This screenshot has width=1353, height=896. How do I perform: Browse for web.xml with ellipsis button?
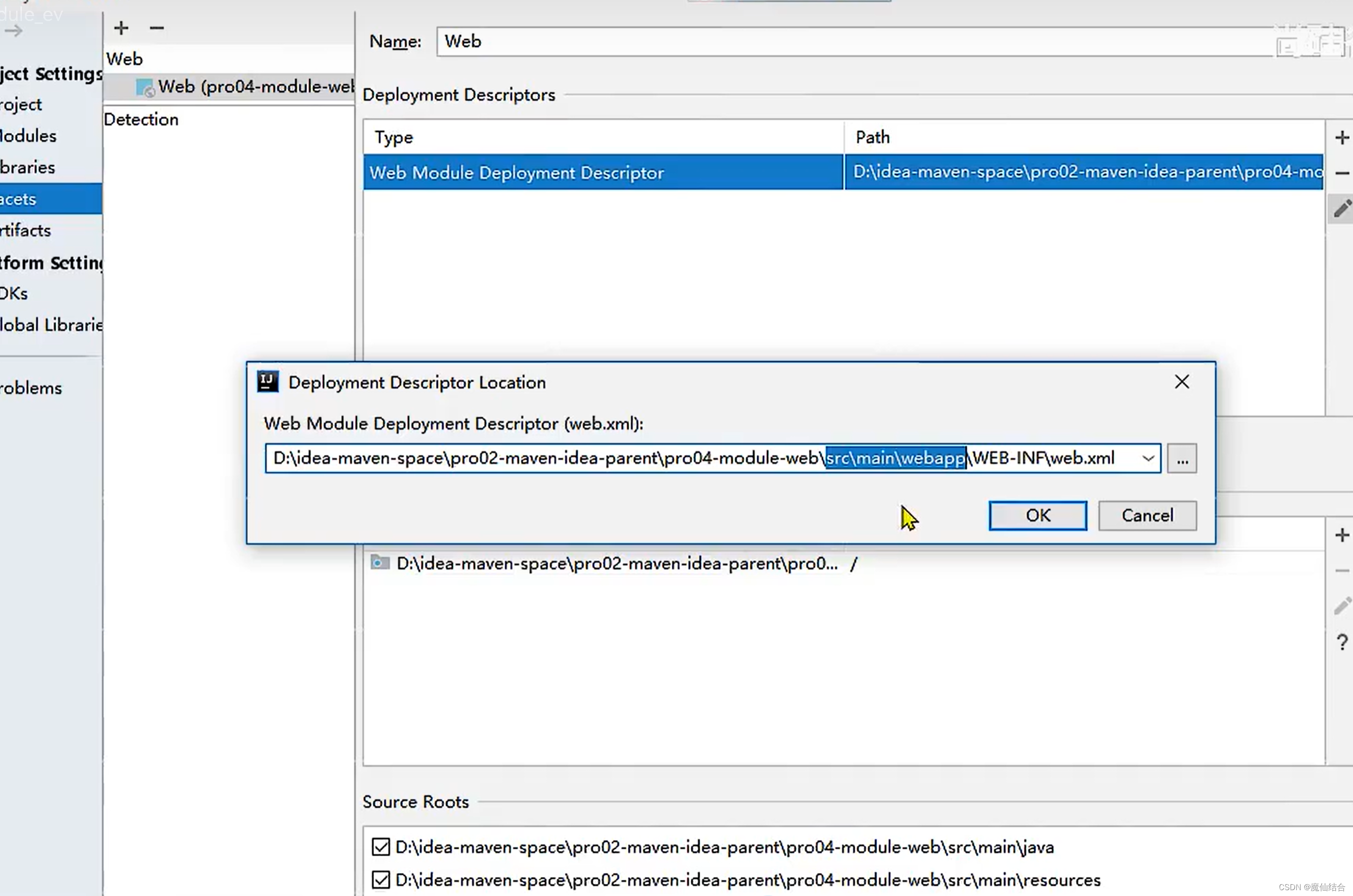point(1181,458)
